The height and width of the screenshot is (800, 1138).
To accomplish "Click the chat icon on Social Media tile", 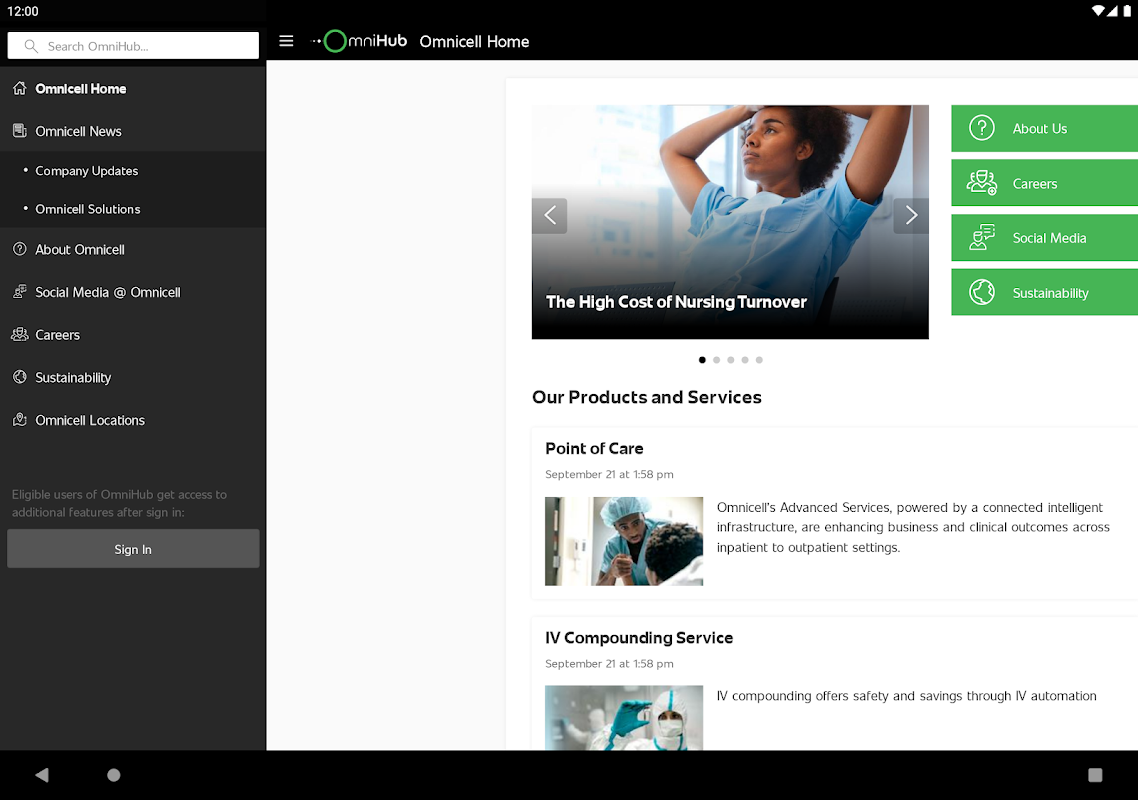I will coord(981,237).
